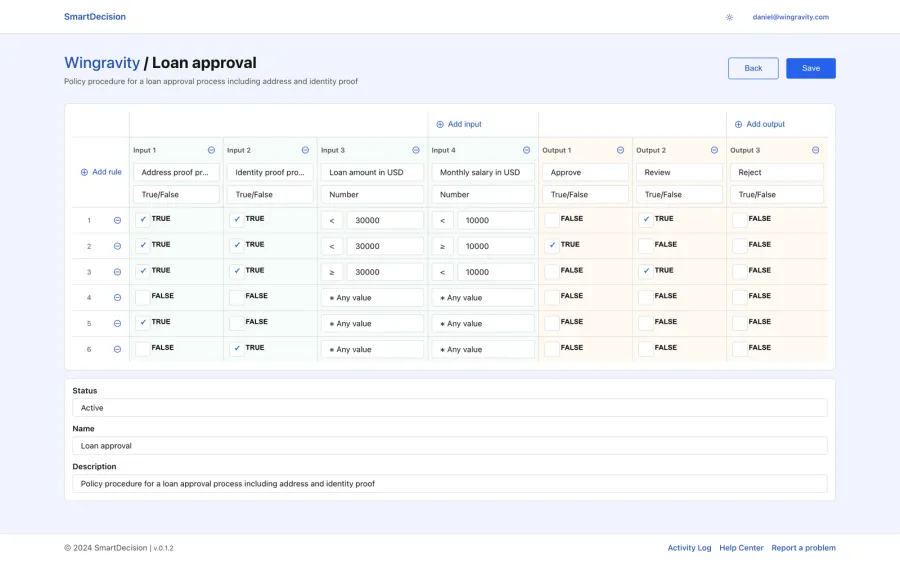Viewport: 900px width, 562px height.
Task: Click the Add input plus button
Action: coord(459,124)
